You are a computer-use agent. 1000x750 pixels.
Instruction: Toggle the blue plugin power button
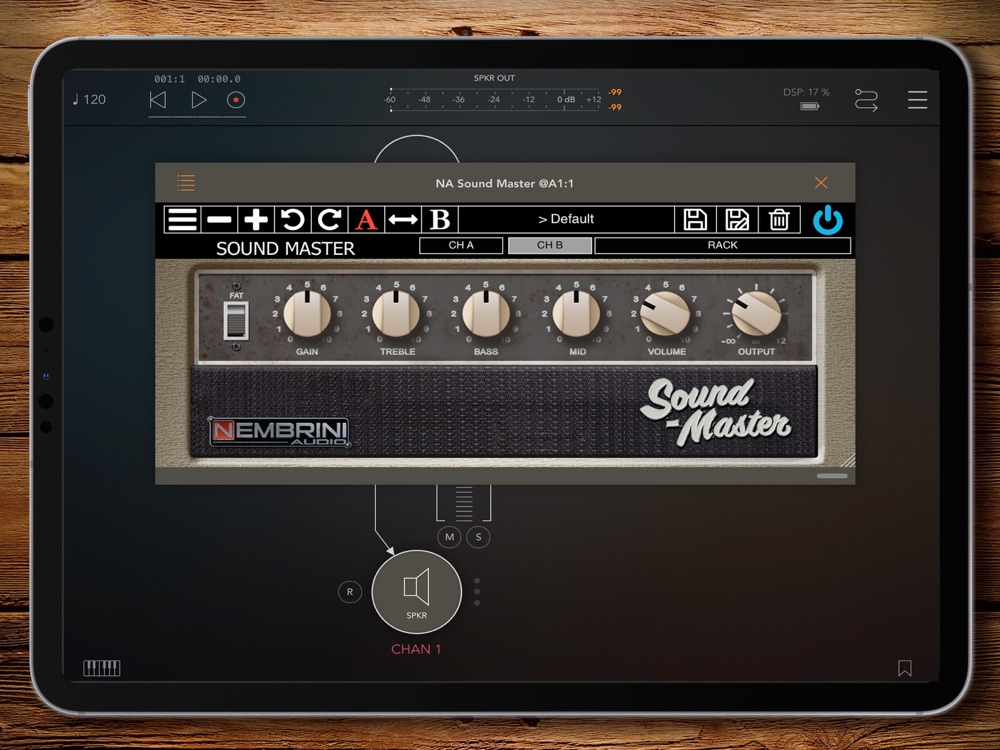click(x=828, y=220)
